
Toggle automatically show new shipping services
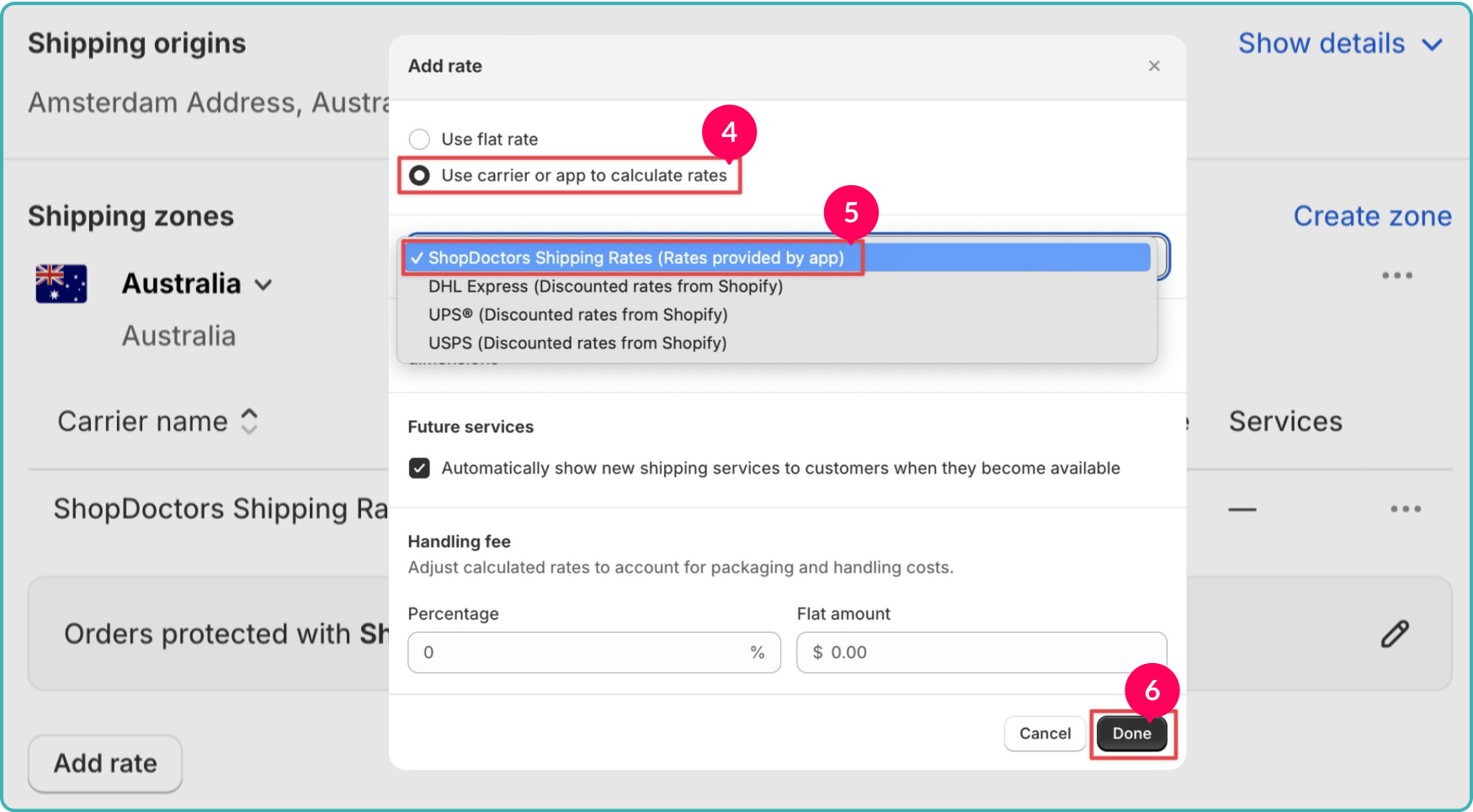coord(419,468)
